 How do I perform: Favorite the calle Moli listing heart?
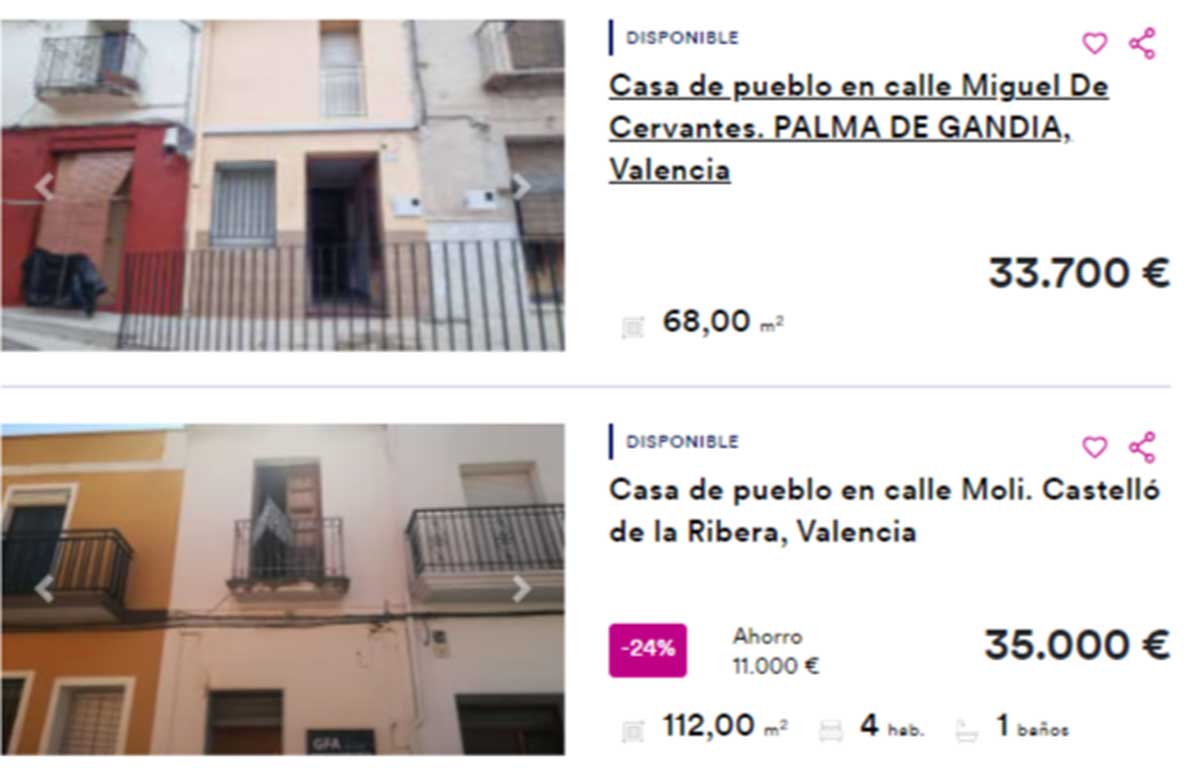[1095, 447]
